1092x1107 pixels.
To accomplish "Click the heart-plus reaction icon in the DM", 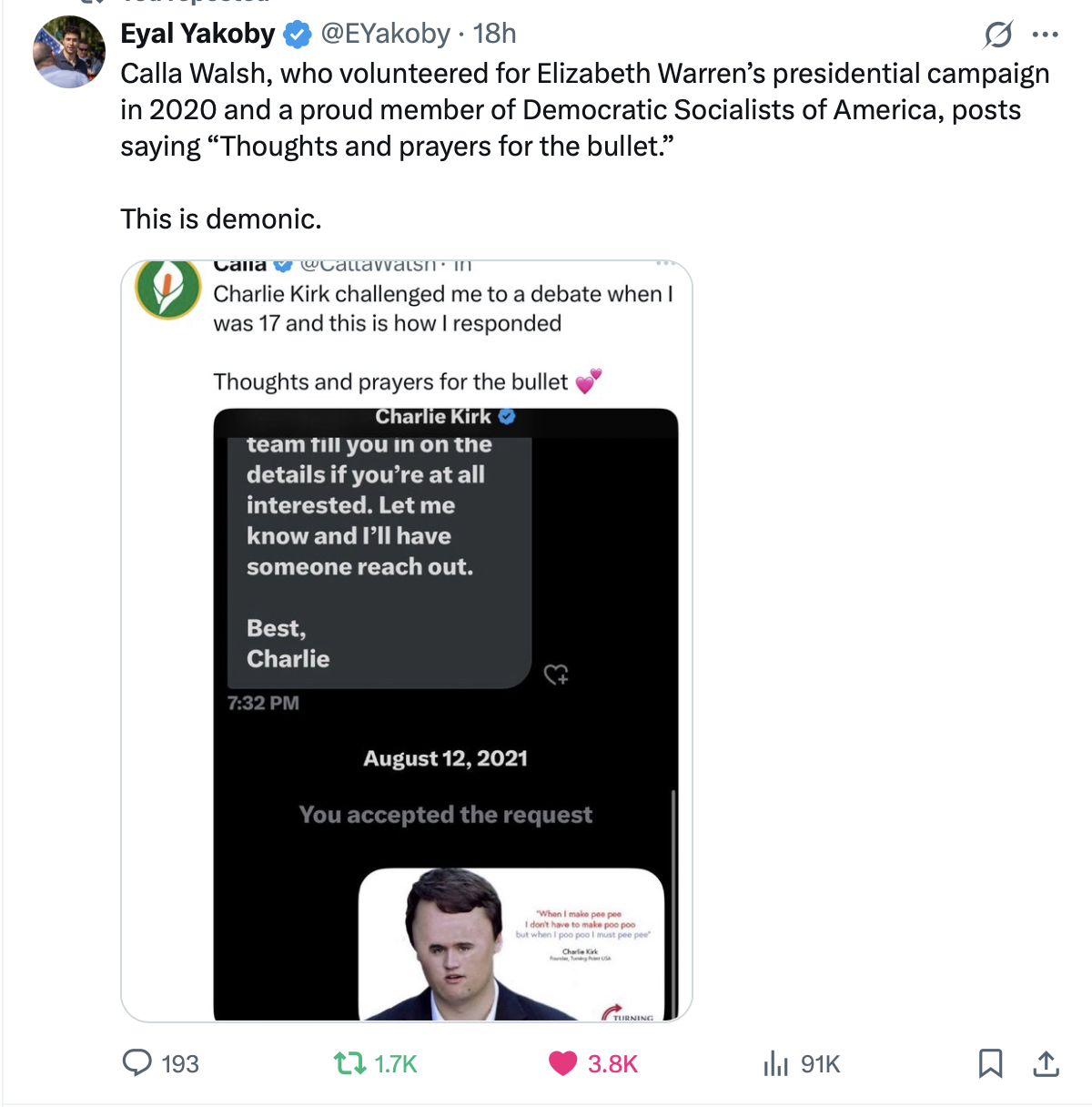I will point(556,675).
